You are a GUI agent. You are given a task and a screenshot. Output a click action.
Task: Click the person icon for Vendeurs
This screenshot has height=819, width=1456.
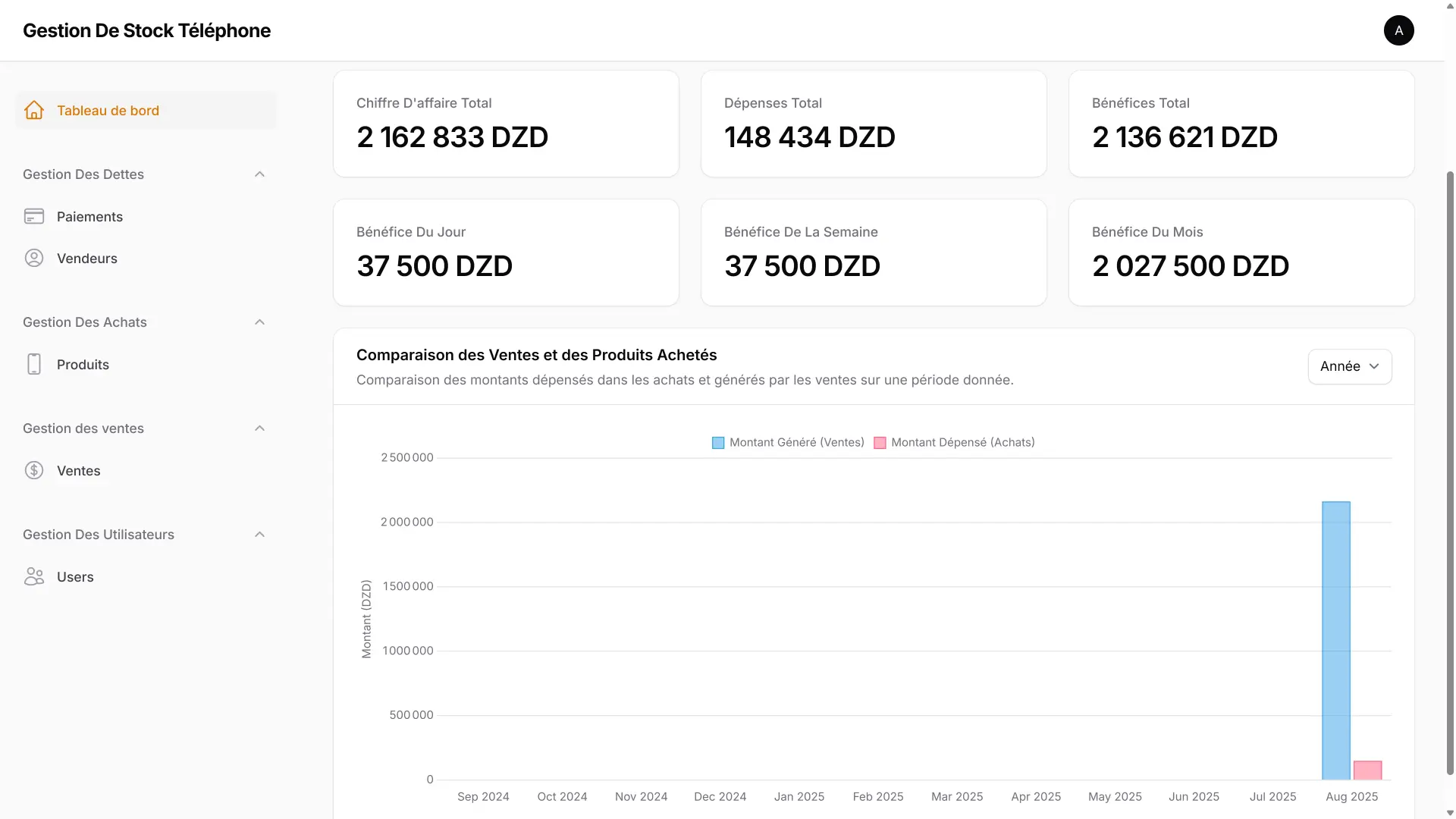34,259
